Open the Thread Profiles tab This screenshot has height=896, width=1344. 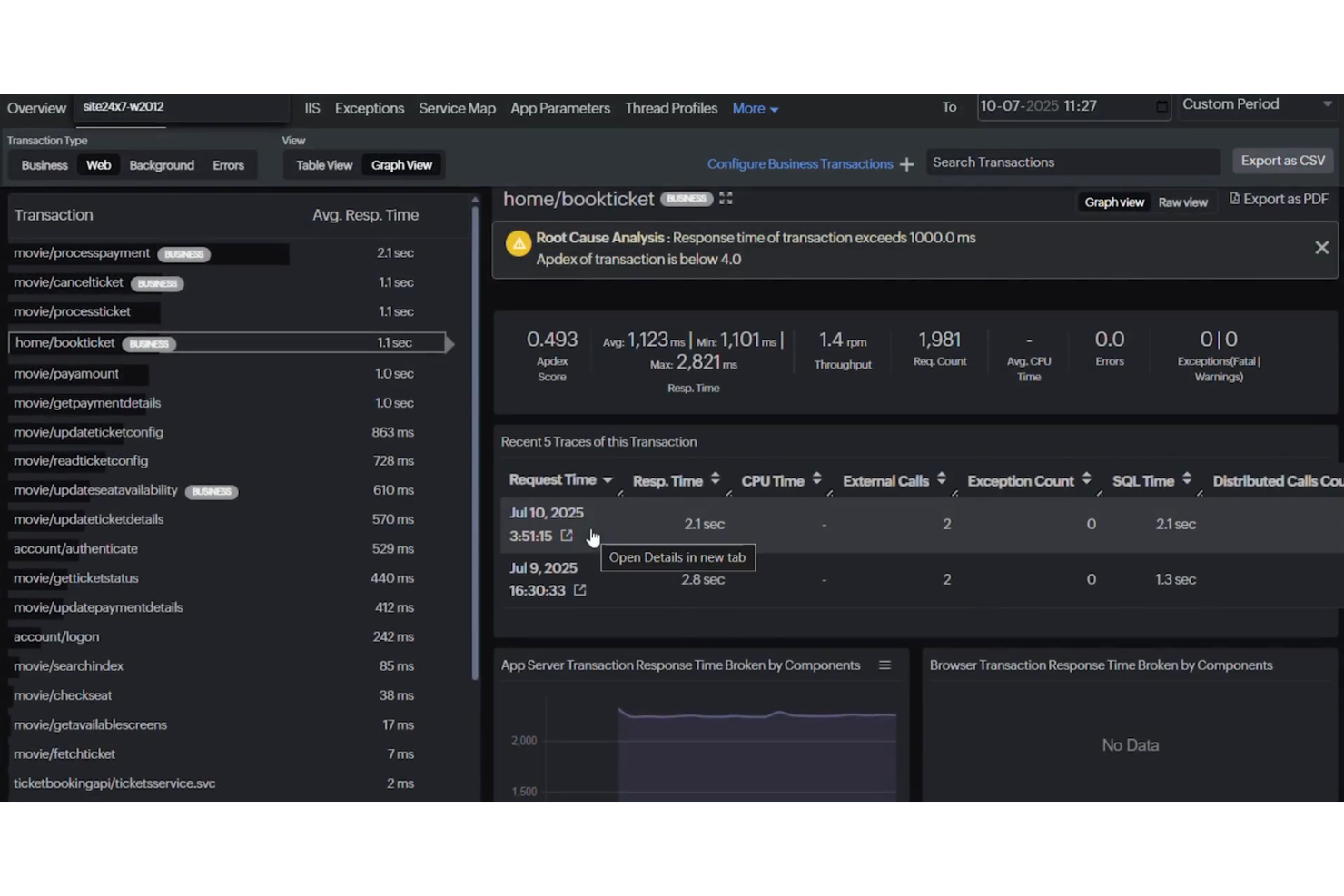671,108
